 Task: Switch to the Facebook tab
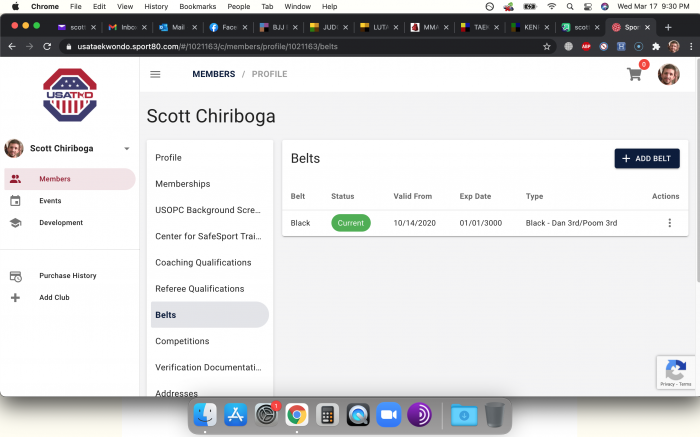coord(228,27)
